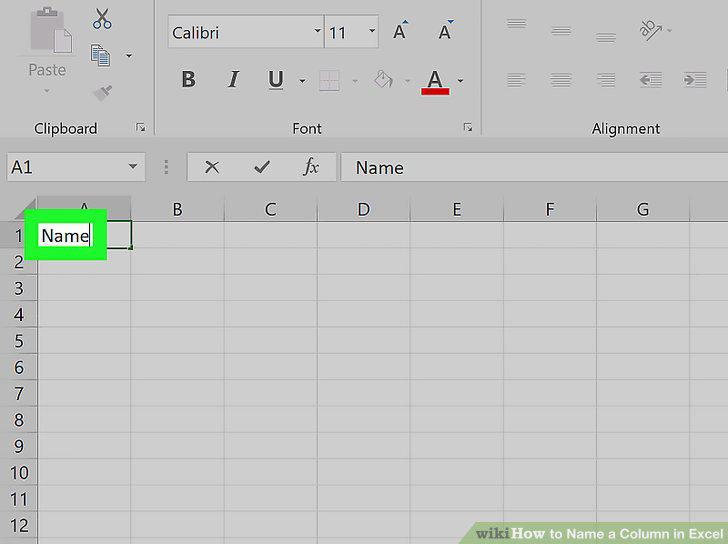This screenshot has height=544, width=728.
Task: Select row 12 header
Action: (19, 525)
